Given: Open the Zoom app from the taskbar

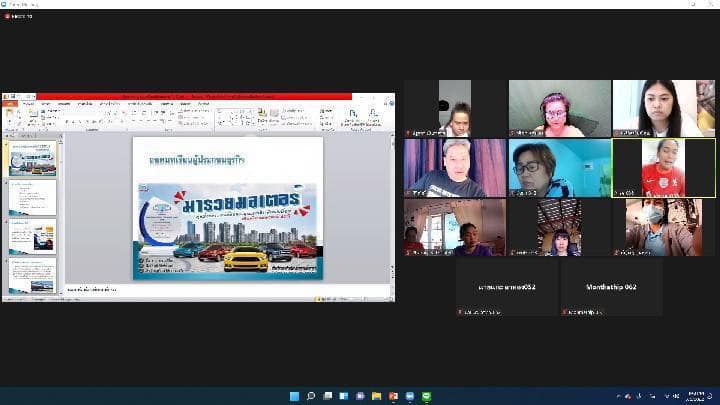Looking at the screenshot, I should click(x=409, y=396).
